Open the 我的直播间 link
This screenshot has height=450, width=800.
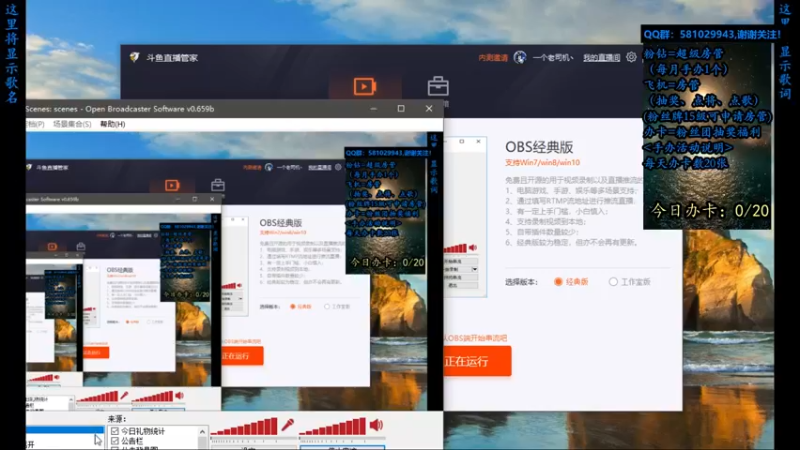pos(602,58)
